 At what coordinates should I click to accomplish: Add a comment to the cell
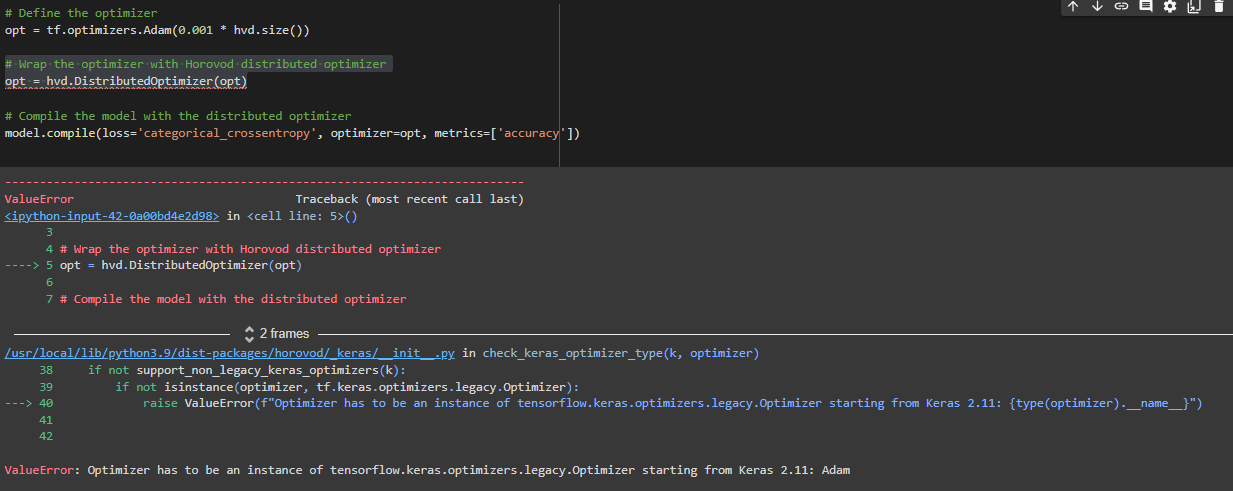[1145, 6]
